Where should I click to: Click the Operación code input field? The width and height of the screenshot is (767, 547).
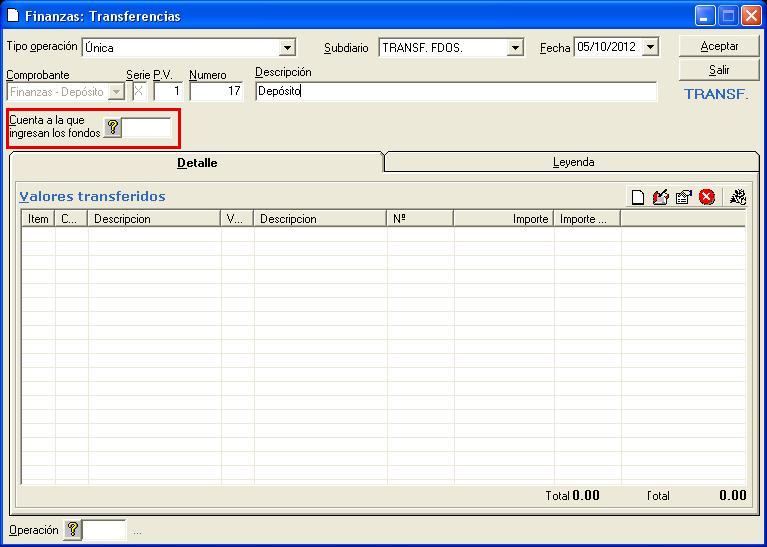point(105,530)
